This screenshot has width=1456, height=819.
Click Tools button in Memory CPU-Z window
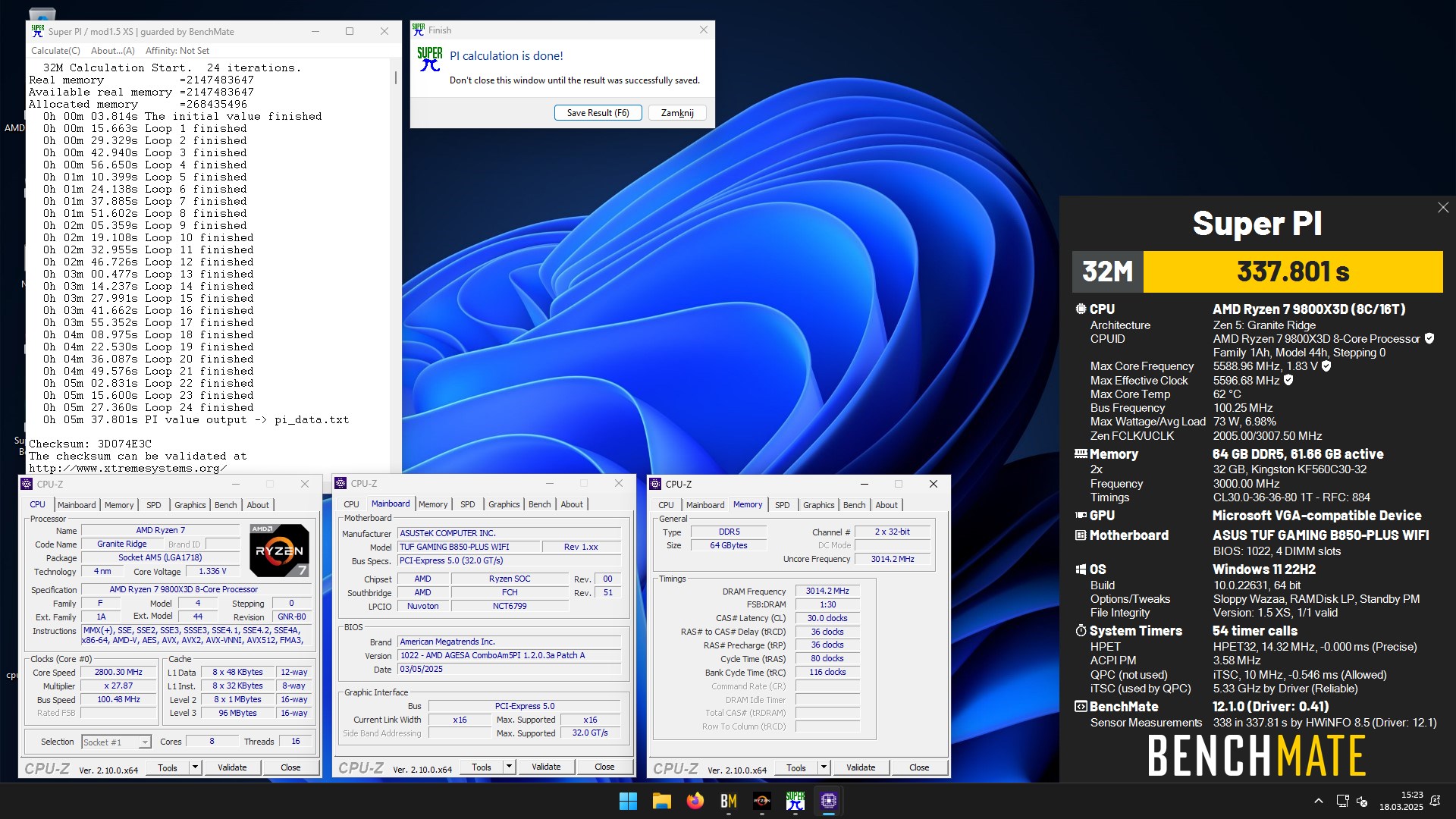(796, 767)
